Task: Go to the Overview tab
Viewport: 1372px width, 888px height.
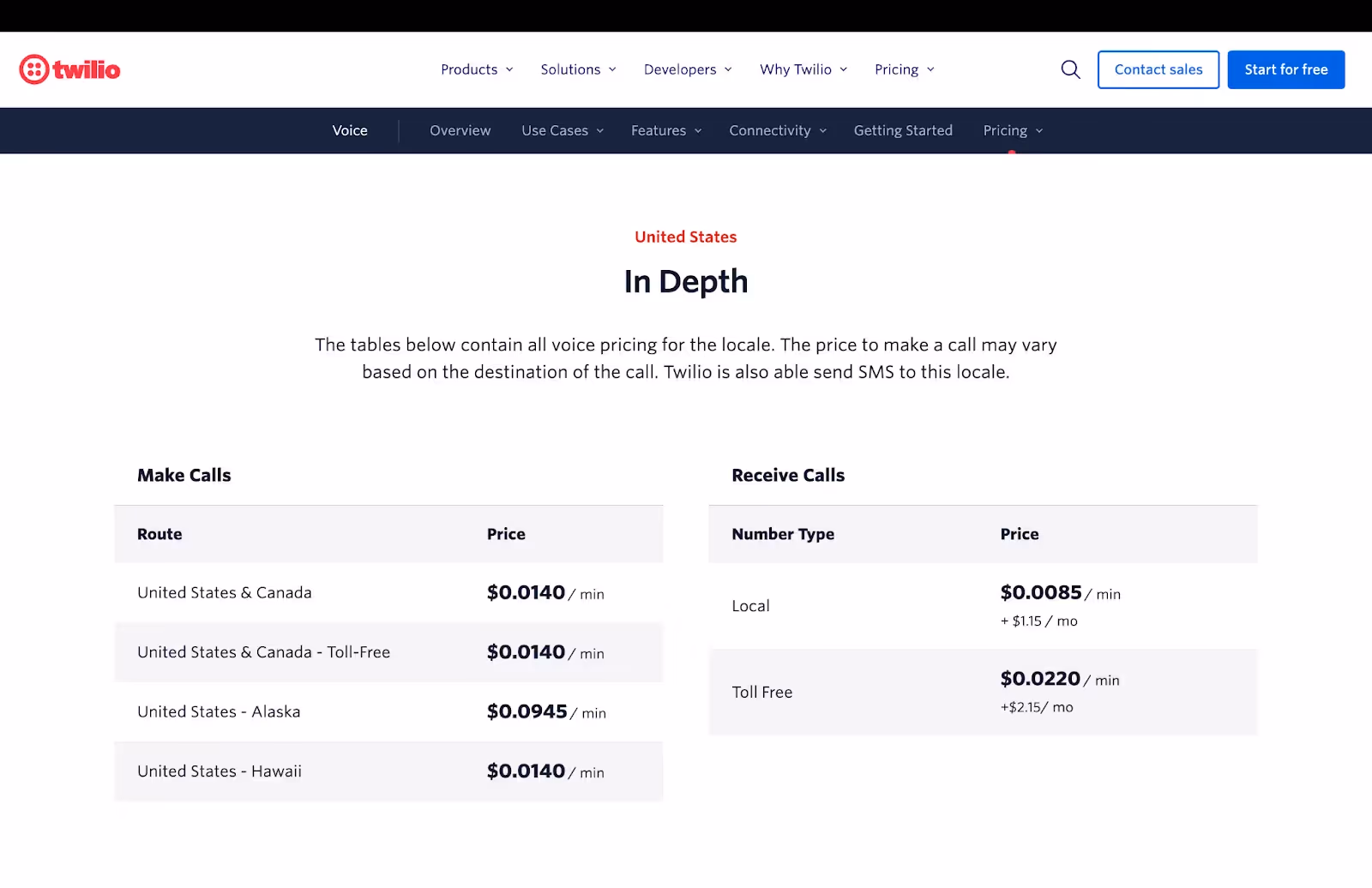Action: 460,130
